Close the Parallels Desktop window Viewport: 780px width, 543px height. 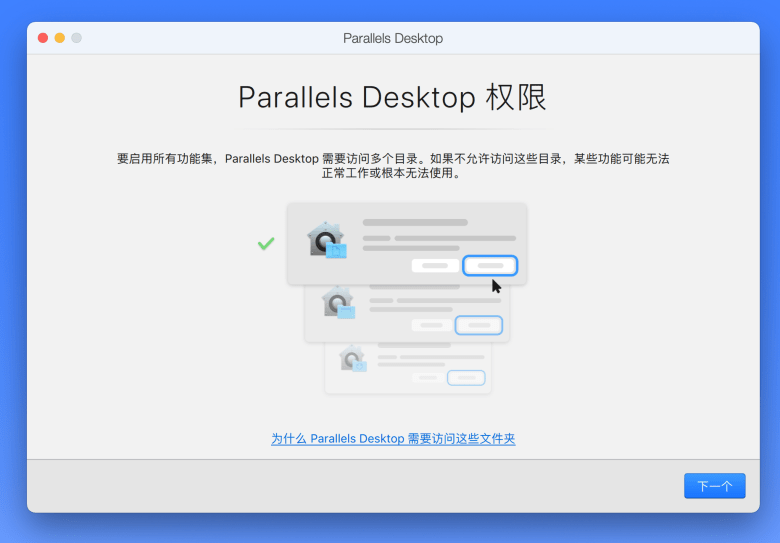[x=43, y=38]
